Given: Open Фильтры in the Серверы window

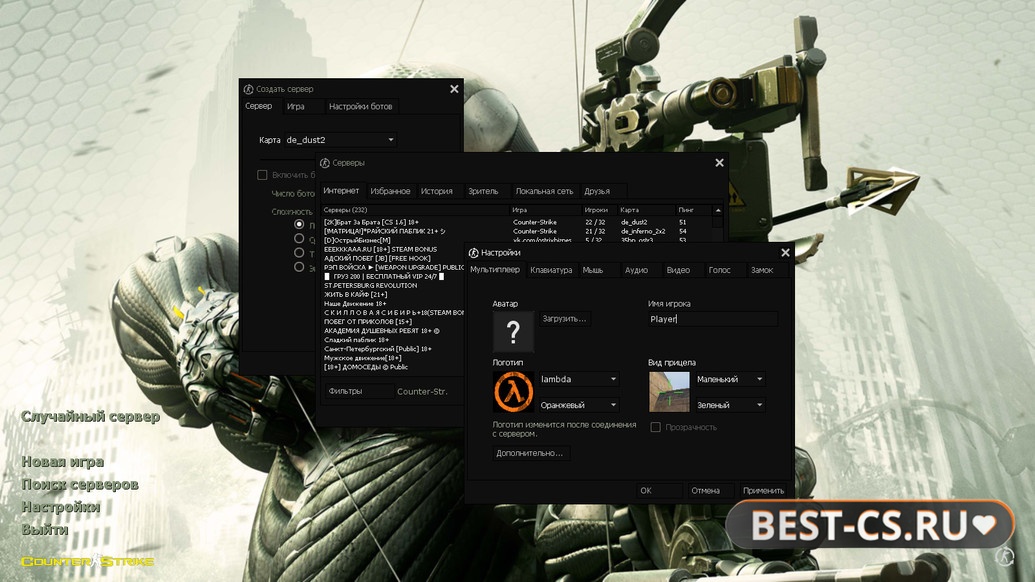Looking at the screenshot, I should tap(358, 391).
